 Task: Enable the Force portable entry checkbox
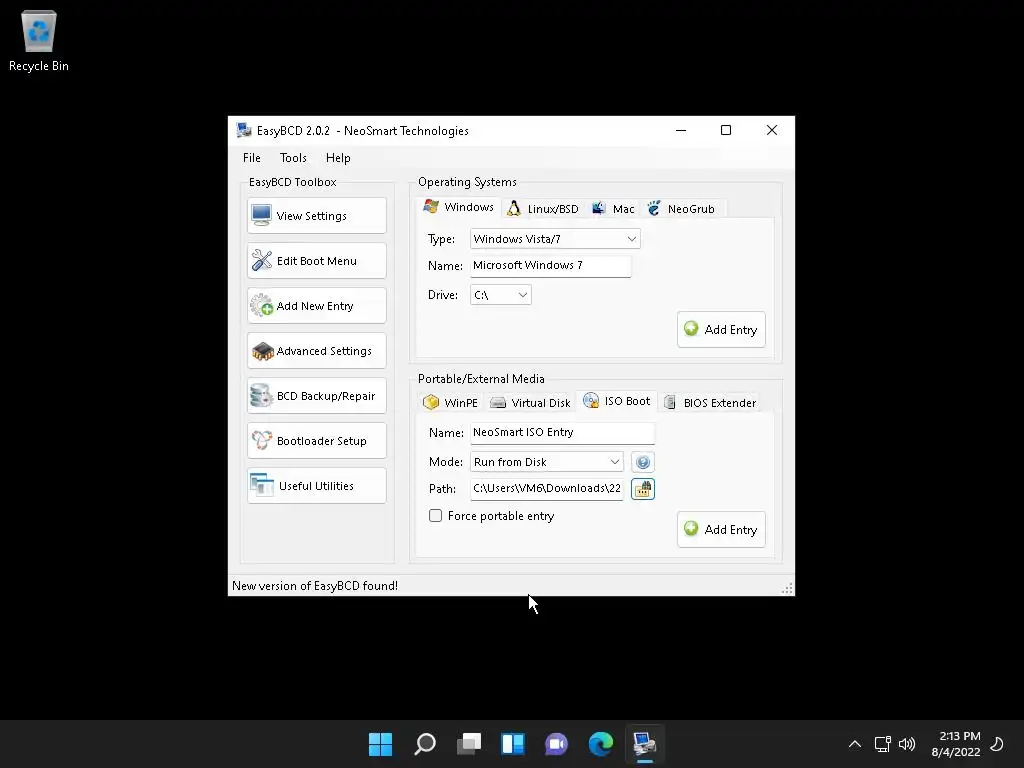coord(436,516)
